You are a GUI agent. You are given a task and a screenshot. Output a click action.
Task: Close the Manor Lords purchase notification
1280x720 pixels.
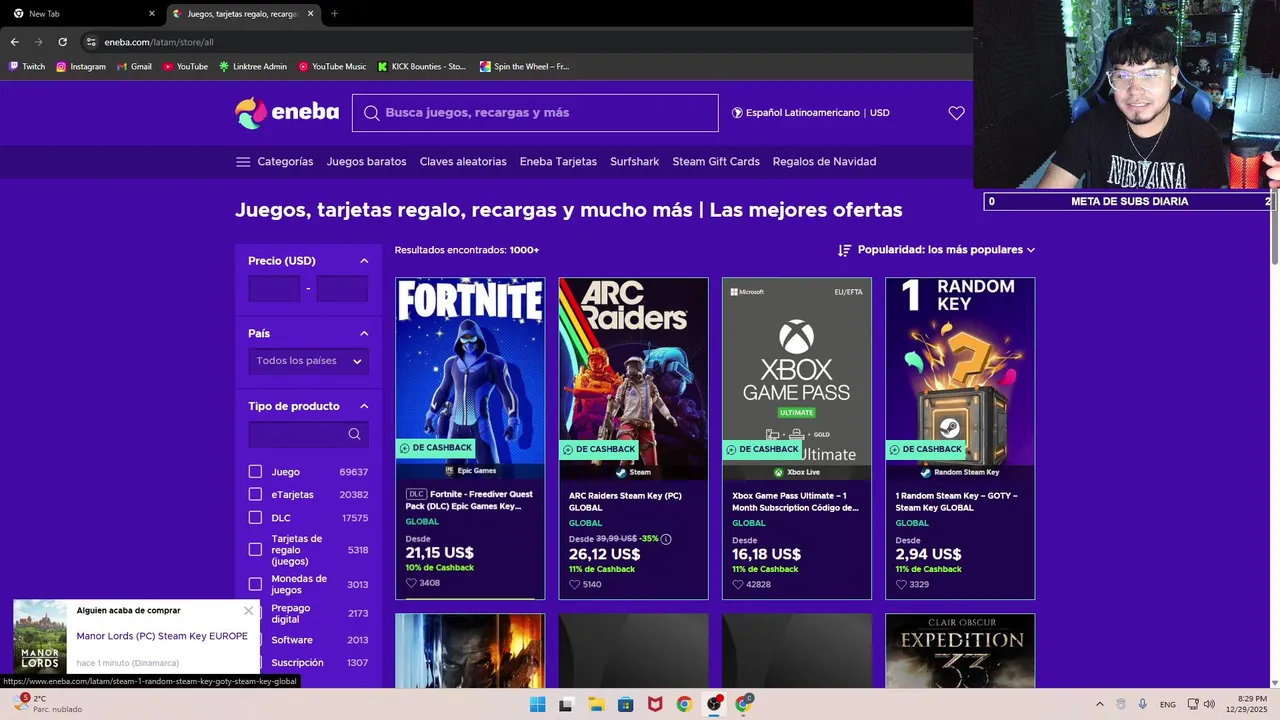coord(249,611)
